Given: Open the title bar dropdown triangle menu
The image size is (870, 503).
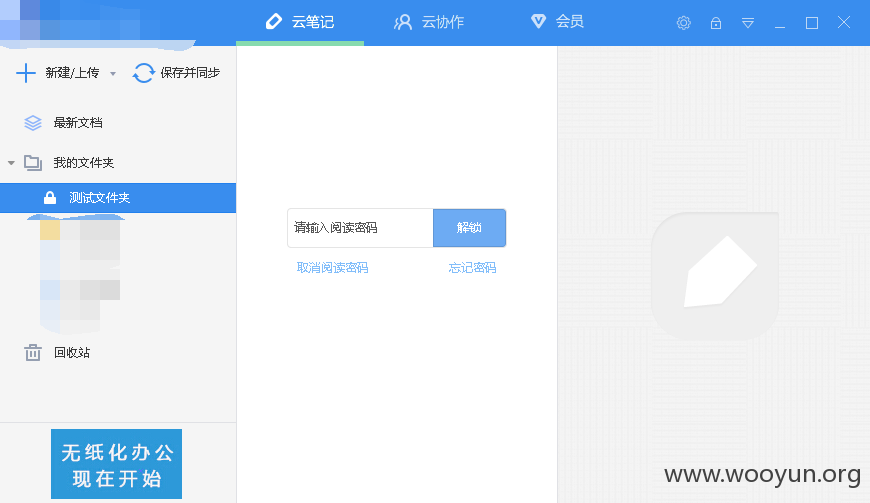Looking at the screenshot, I should click(747, 23).
